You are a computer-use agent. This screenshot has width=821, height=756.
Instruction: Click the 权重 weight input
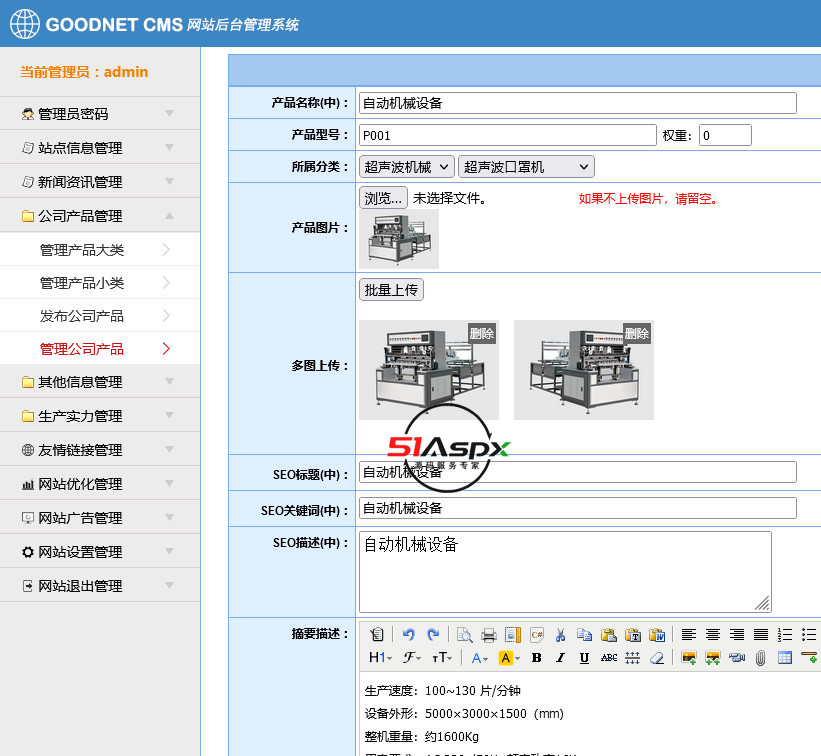725,135
